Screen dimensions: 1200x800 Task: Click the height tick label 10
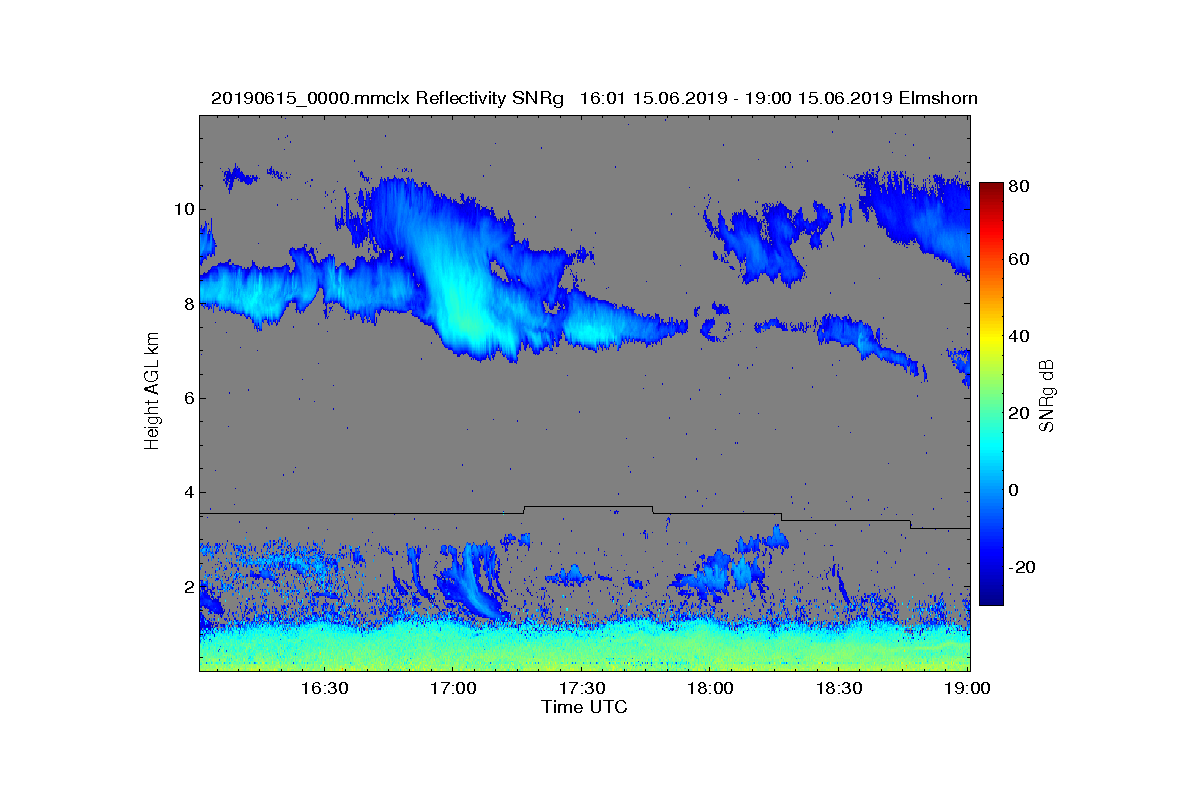(x=183, y=209)
